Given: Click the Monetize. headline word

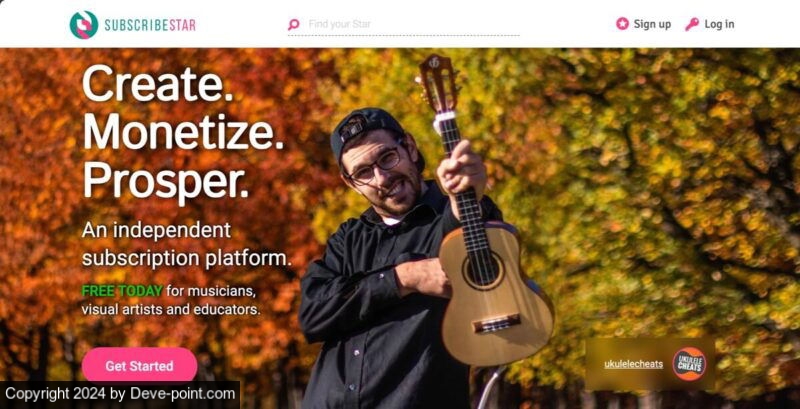Looking at the screenshot, I should [x=183, y=133].
